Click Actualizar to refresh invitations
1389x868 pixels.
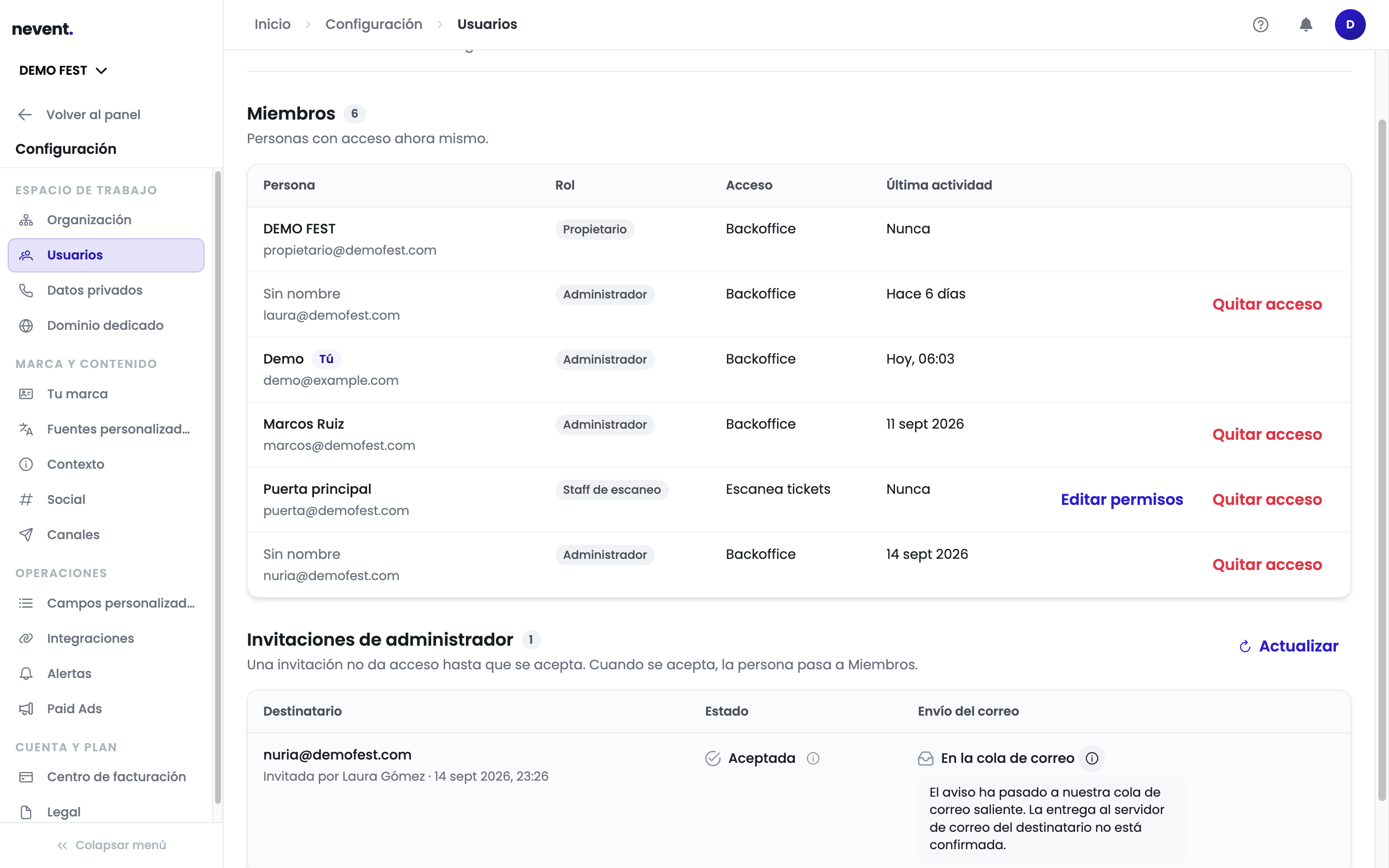[x=1289, y=646]
